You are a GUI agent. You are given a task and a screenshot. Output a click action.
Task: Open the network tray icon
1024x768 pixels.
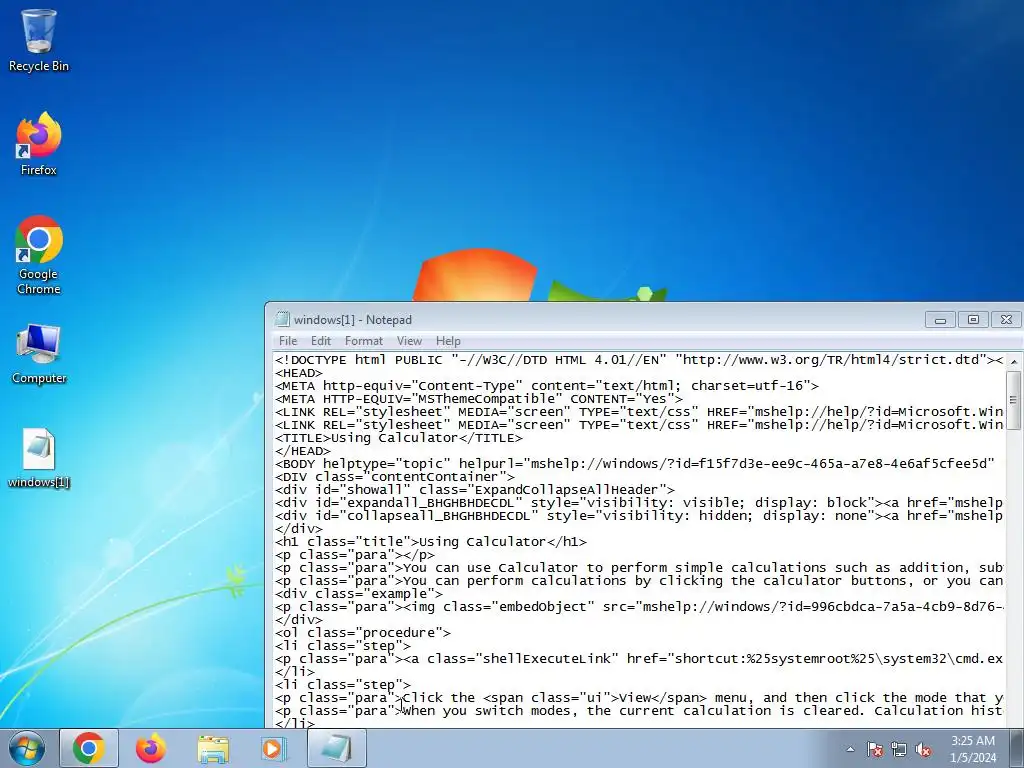tap(899, 749)
